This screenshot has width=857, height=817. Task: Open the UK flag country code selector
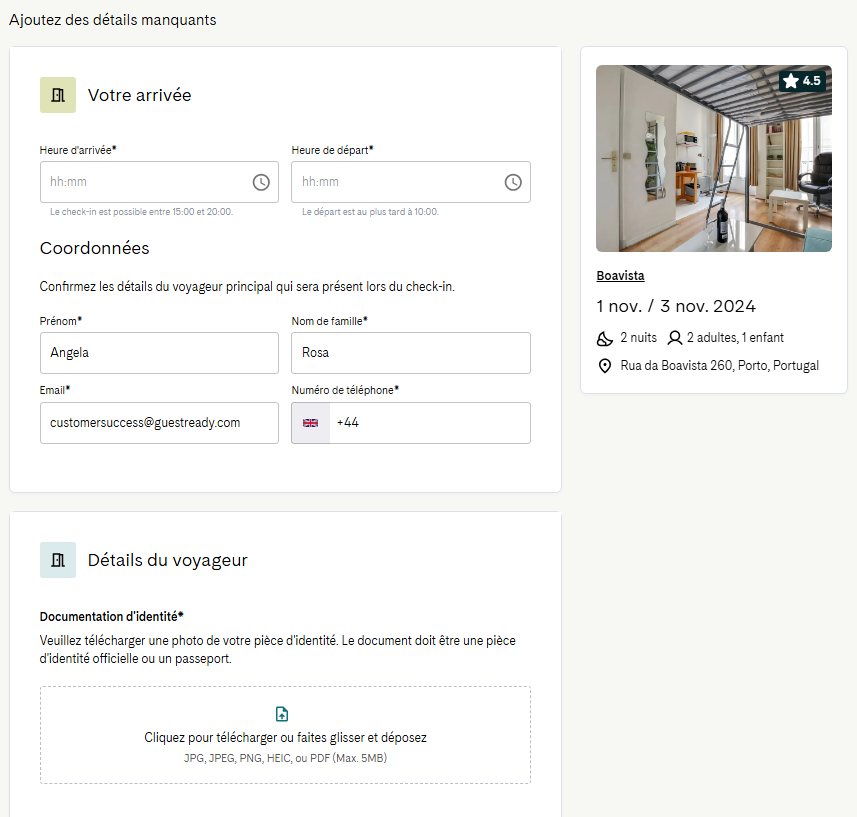click(x=310, y=423)
